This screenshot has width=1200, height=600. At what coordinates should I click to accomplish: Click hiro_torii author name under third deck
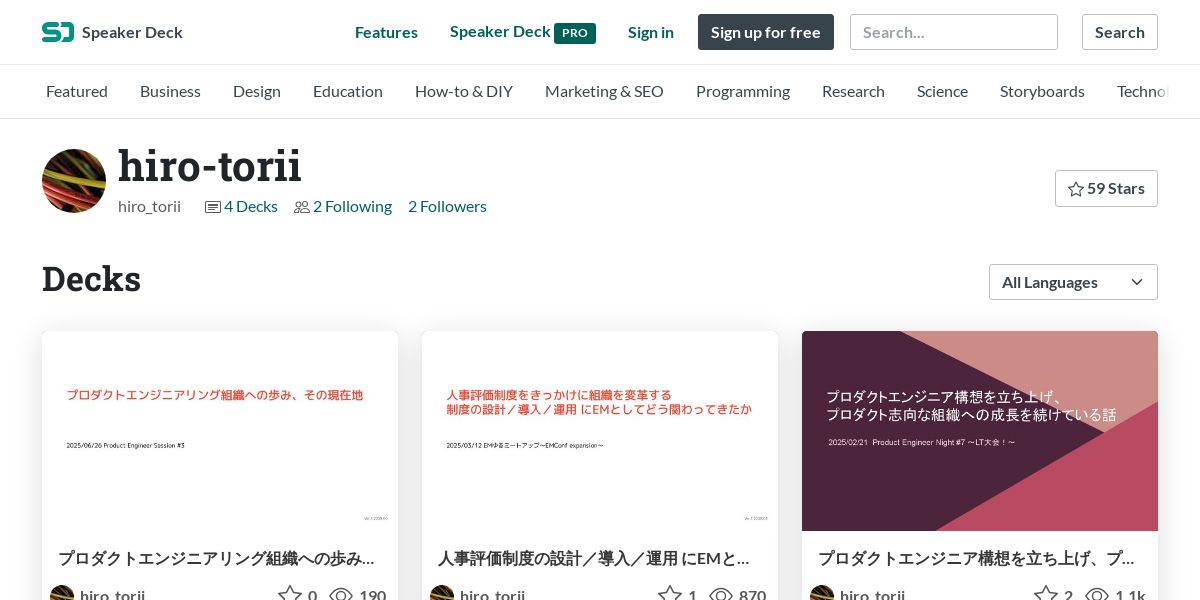click(x=872, y=595)
